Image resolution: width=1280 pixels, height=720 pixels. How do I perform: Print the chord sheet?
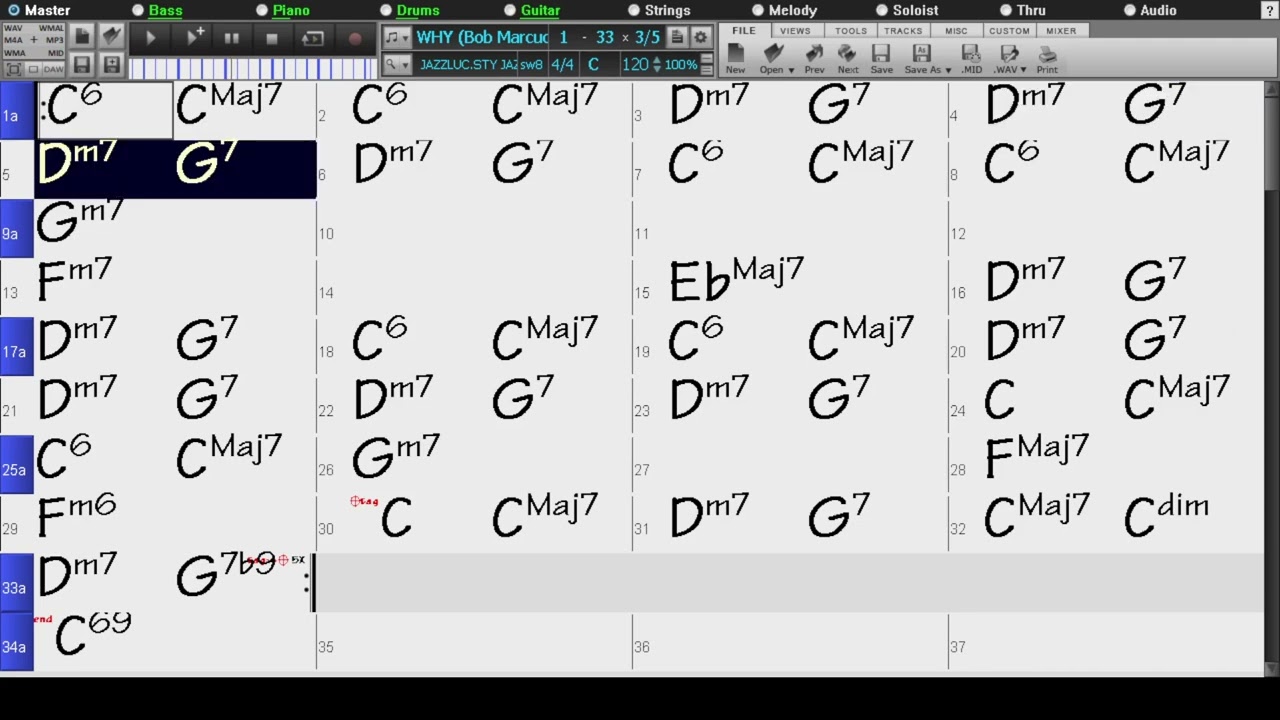tap(1047, 59)
